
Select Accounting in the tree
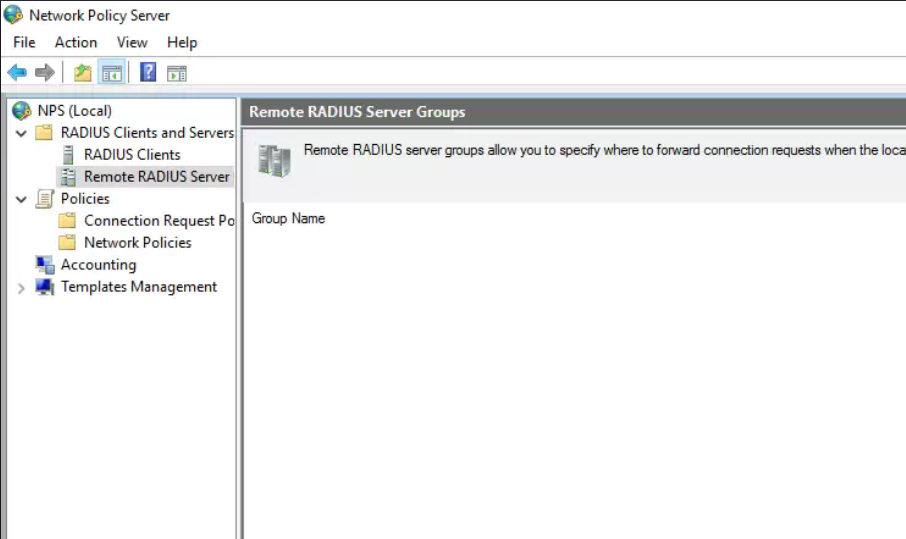(x=99, y=264)
